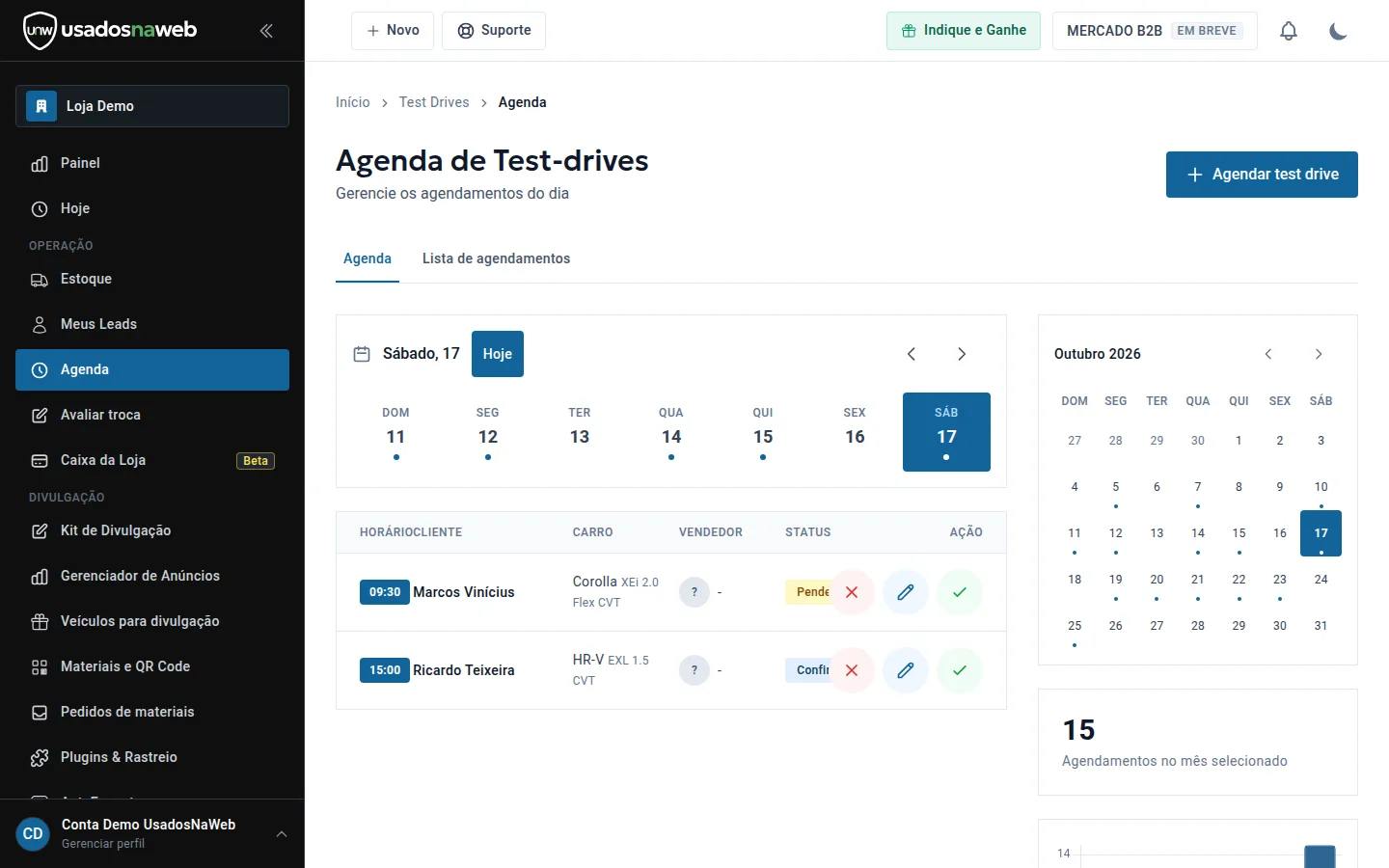The image size is (1389, 868).
Task: Open Plugins & Rastreio in the sidebar
Action: [x=152, y=757]
